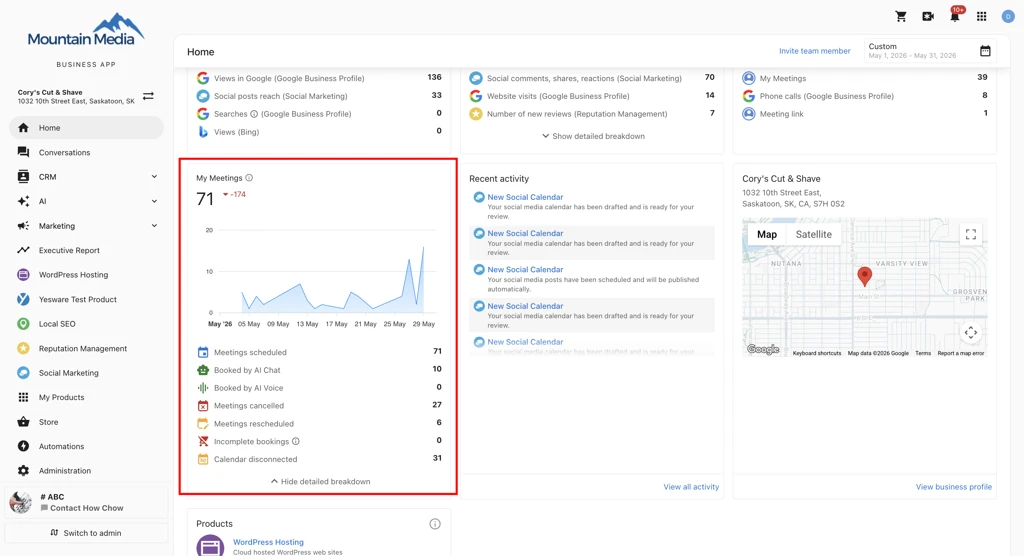Click Social posts reach row
Image resolution: width=1024 pixels, height=556 pixels.
click(x=319, y=96)
